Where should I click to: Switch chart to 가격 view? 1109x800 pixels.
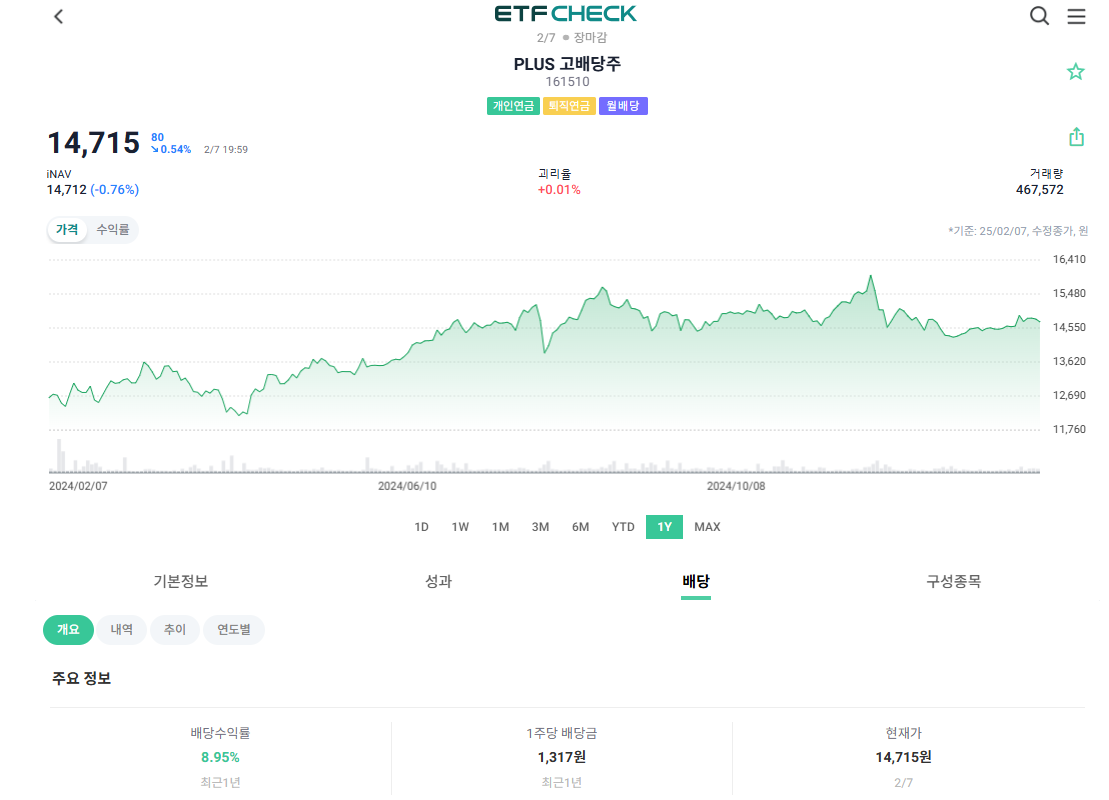click(67, 230)
